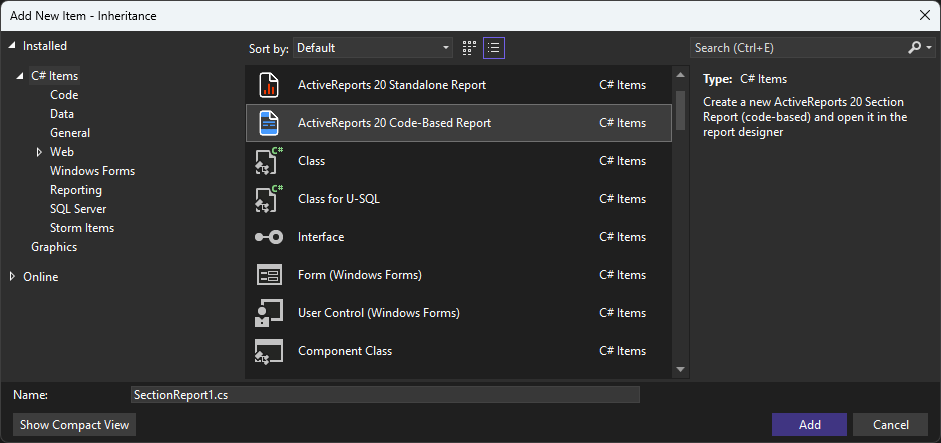
Task: Click Show Compact View button
Action: tap(74, 424)
